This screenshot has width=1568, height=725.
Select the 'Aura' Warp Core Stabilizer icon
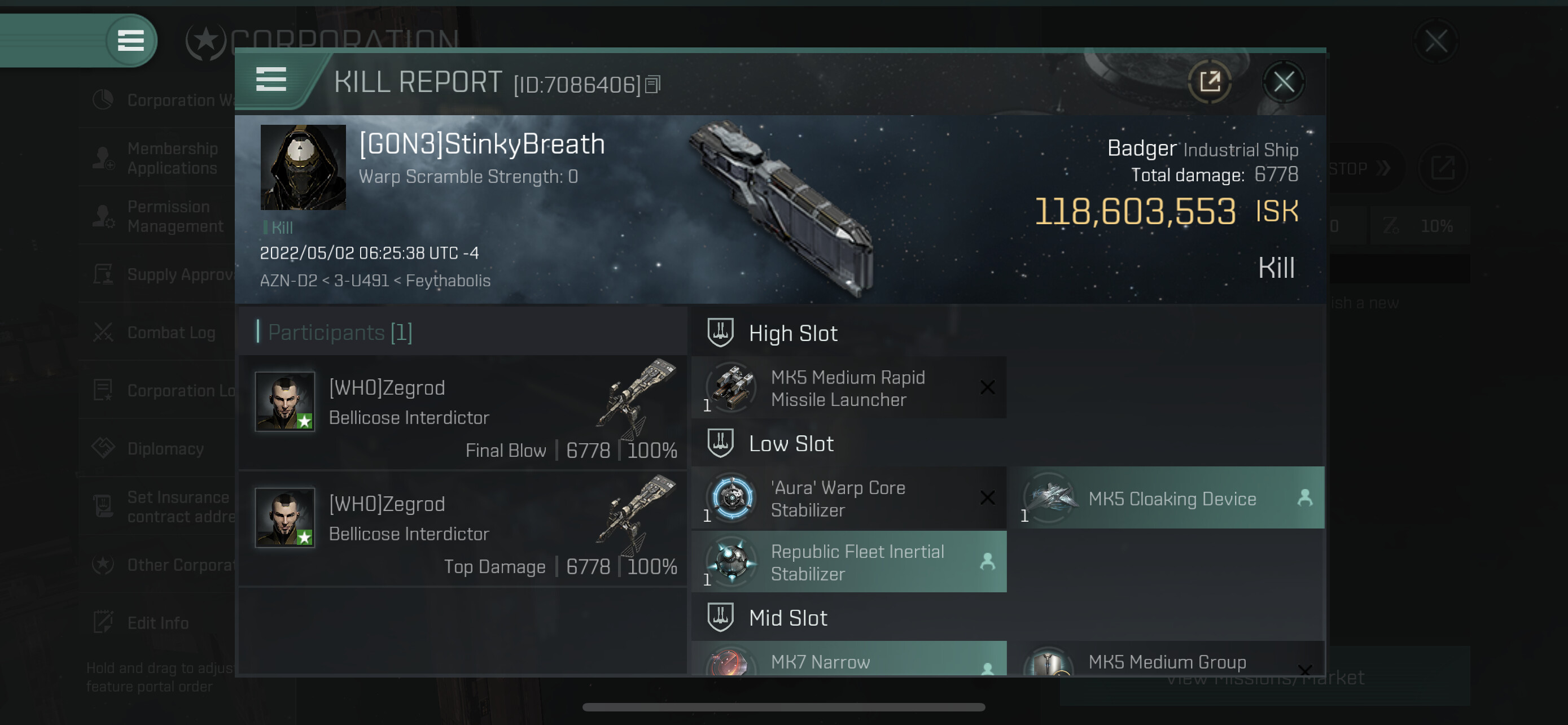click(732, 498)
